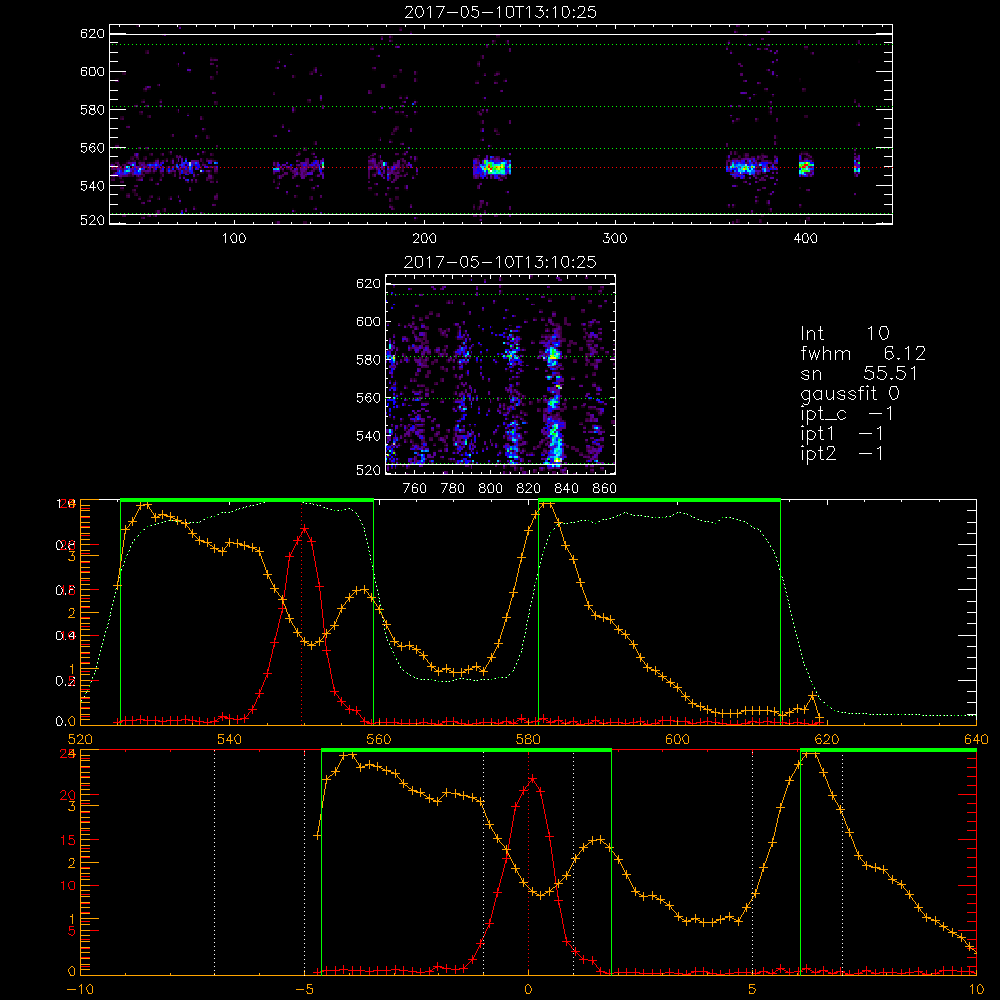Click x-axis label 5 of bottom plot

point(752,990)
